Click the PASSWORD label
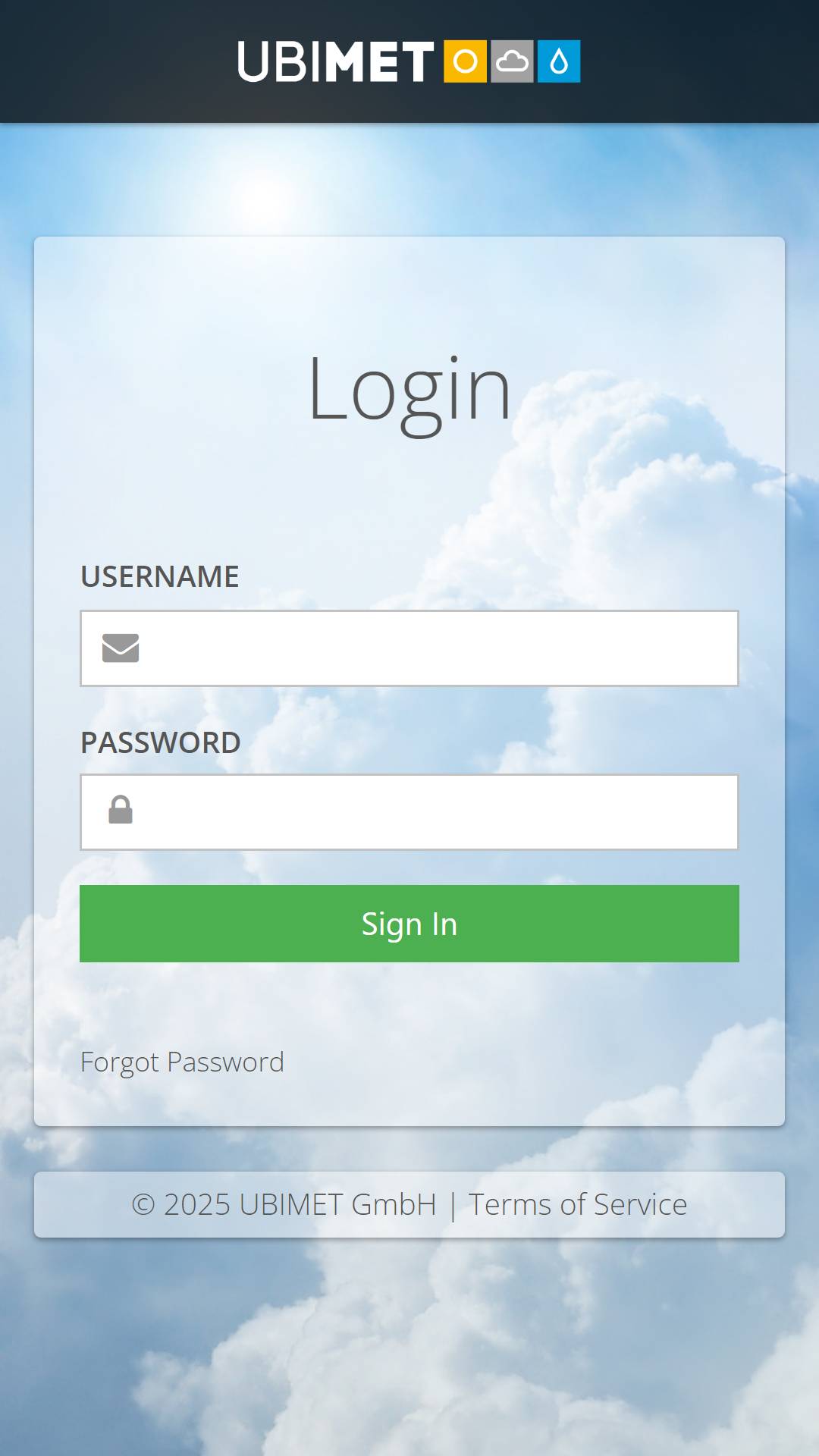 [x=161, y=742]
